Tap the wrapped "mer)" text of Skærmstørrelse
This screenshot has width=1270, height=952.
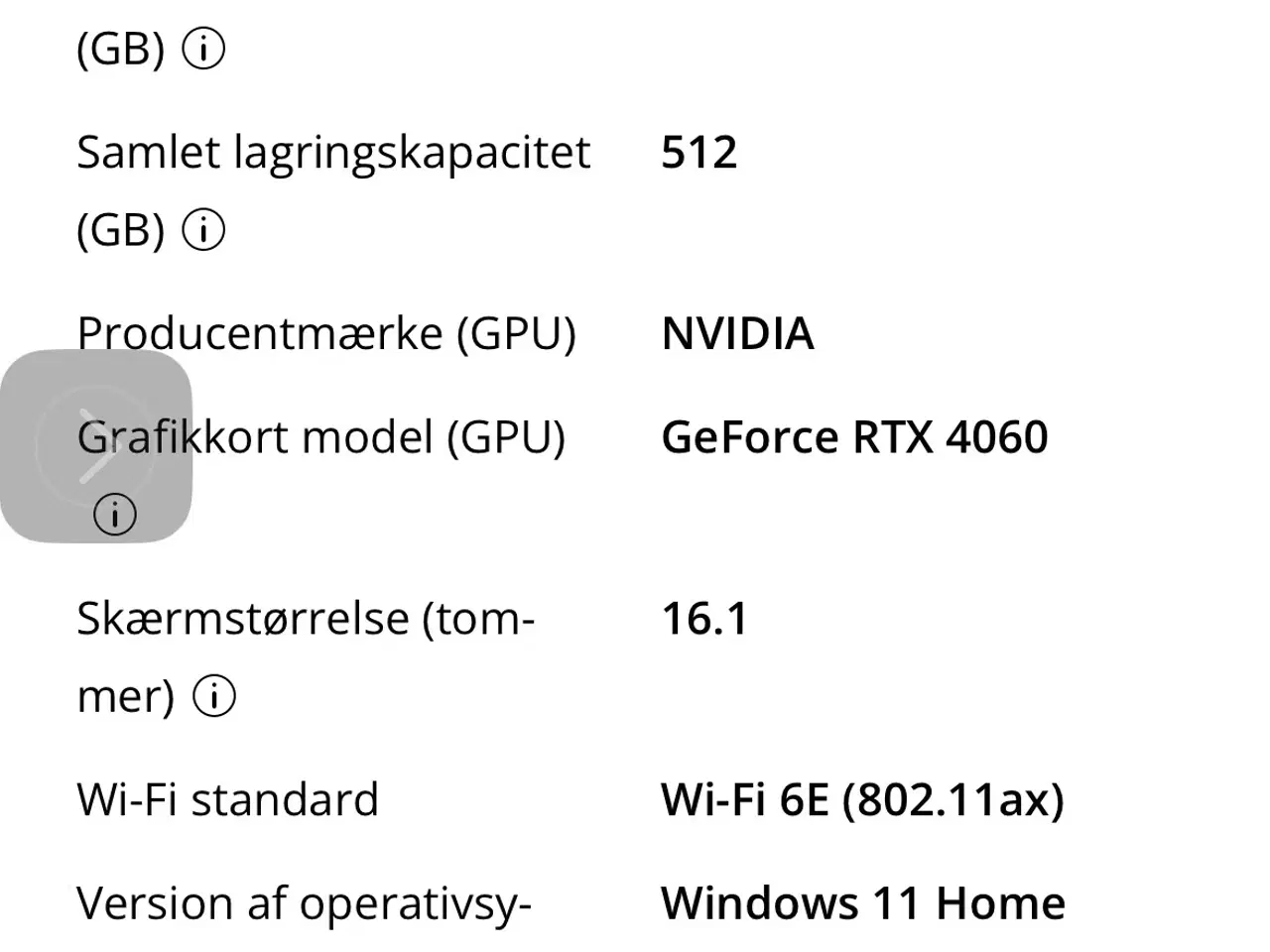point(125,696)
